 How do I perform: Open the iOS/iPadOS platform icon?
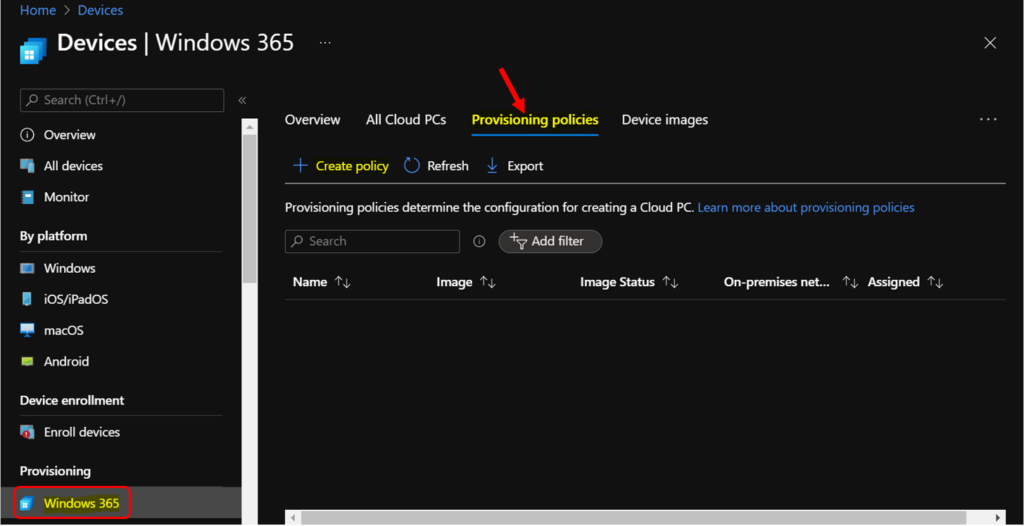click(27, 299)
